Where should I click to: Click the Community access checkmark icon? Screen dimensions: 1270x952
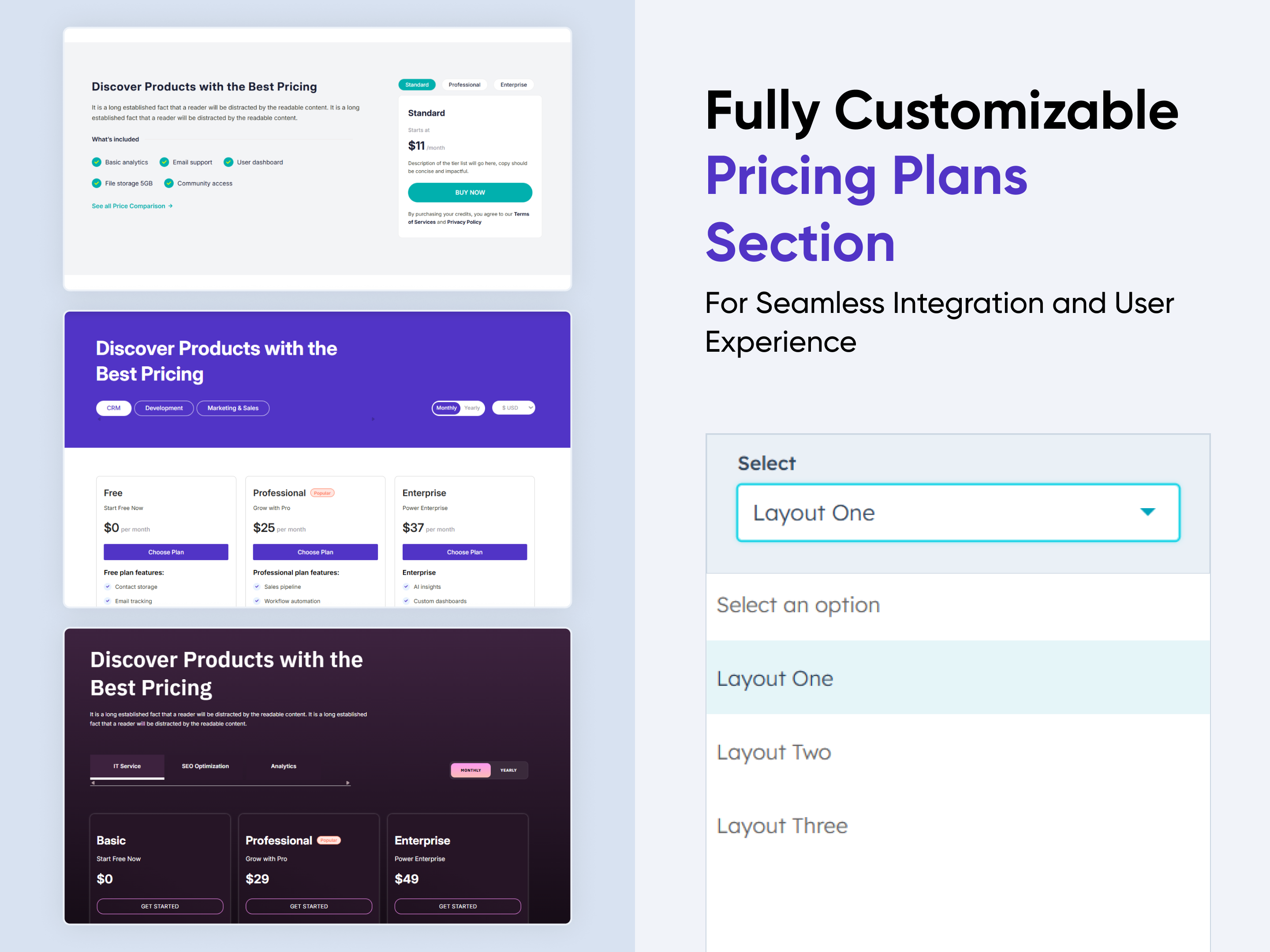tap(169, 184)
